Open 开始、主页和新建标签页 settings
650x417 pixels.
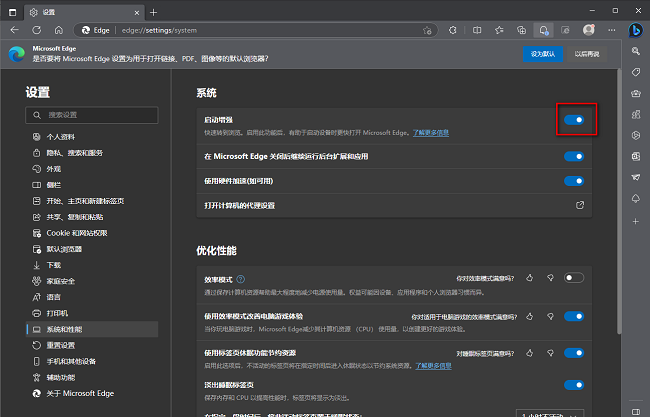click(x=92, y=201)
